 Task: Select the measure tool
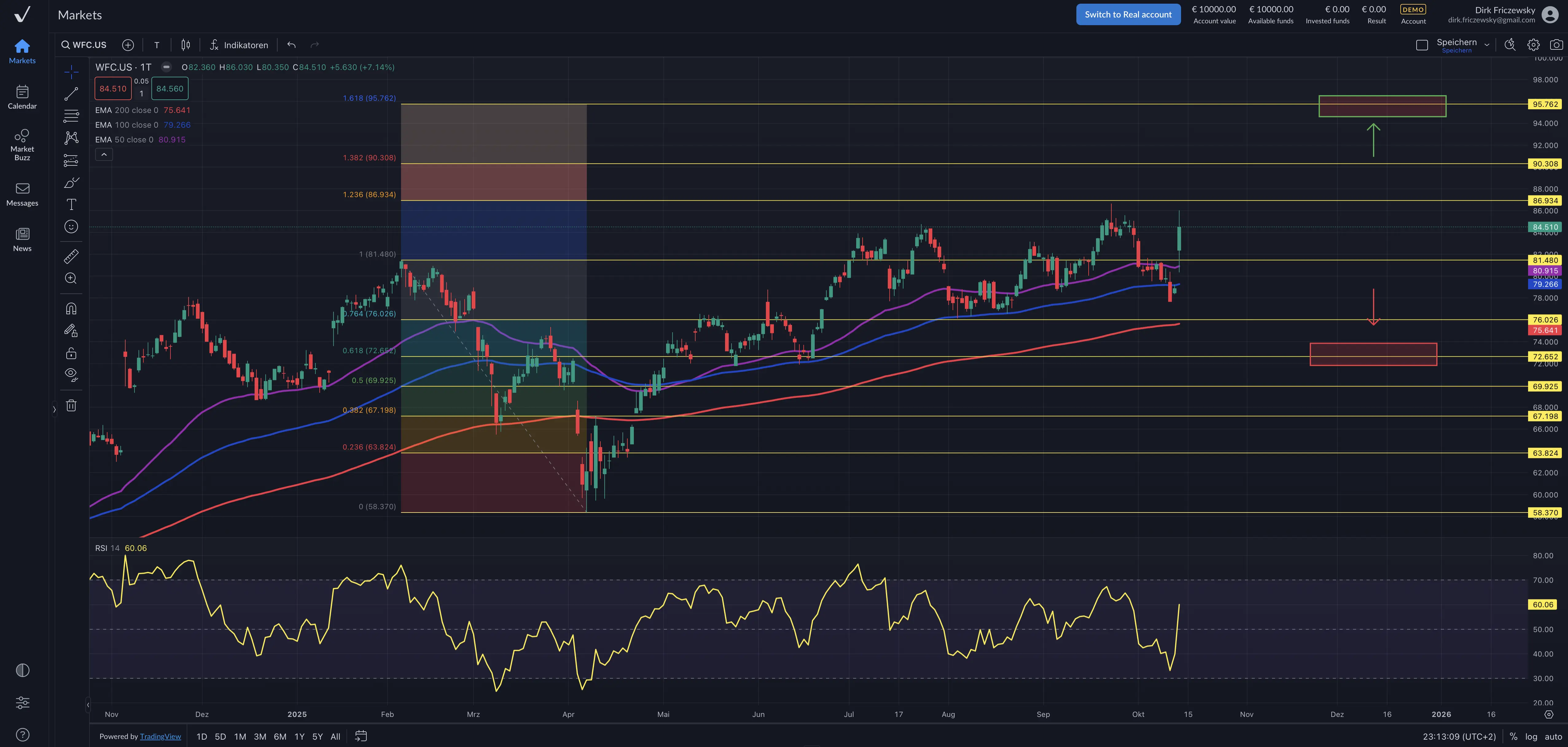(x=71, y=256)
